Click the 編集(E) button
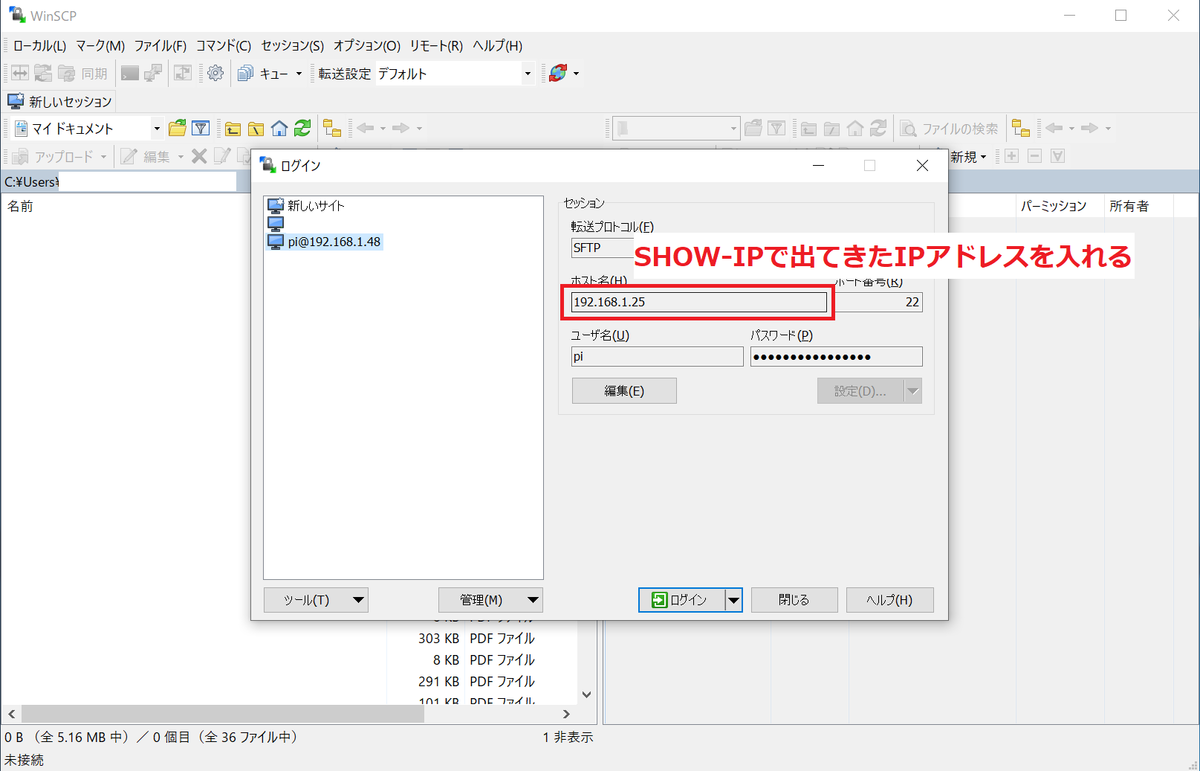This screenshot has height=771, width=1200. (x=624, y=391)
